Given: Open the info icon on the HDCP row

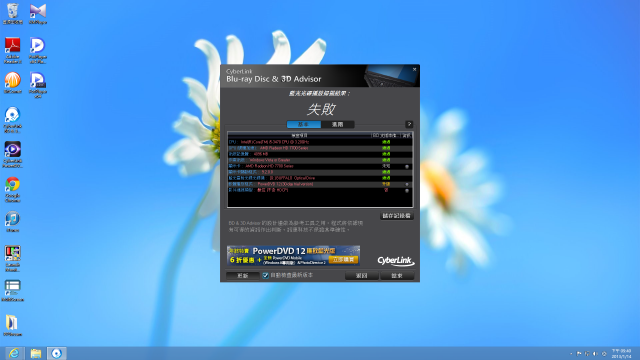Looking at the screenshot, I should pos(407,191).
